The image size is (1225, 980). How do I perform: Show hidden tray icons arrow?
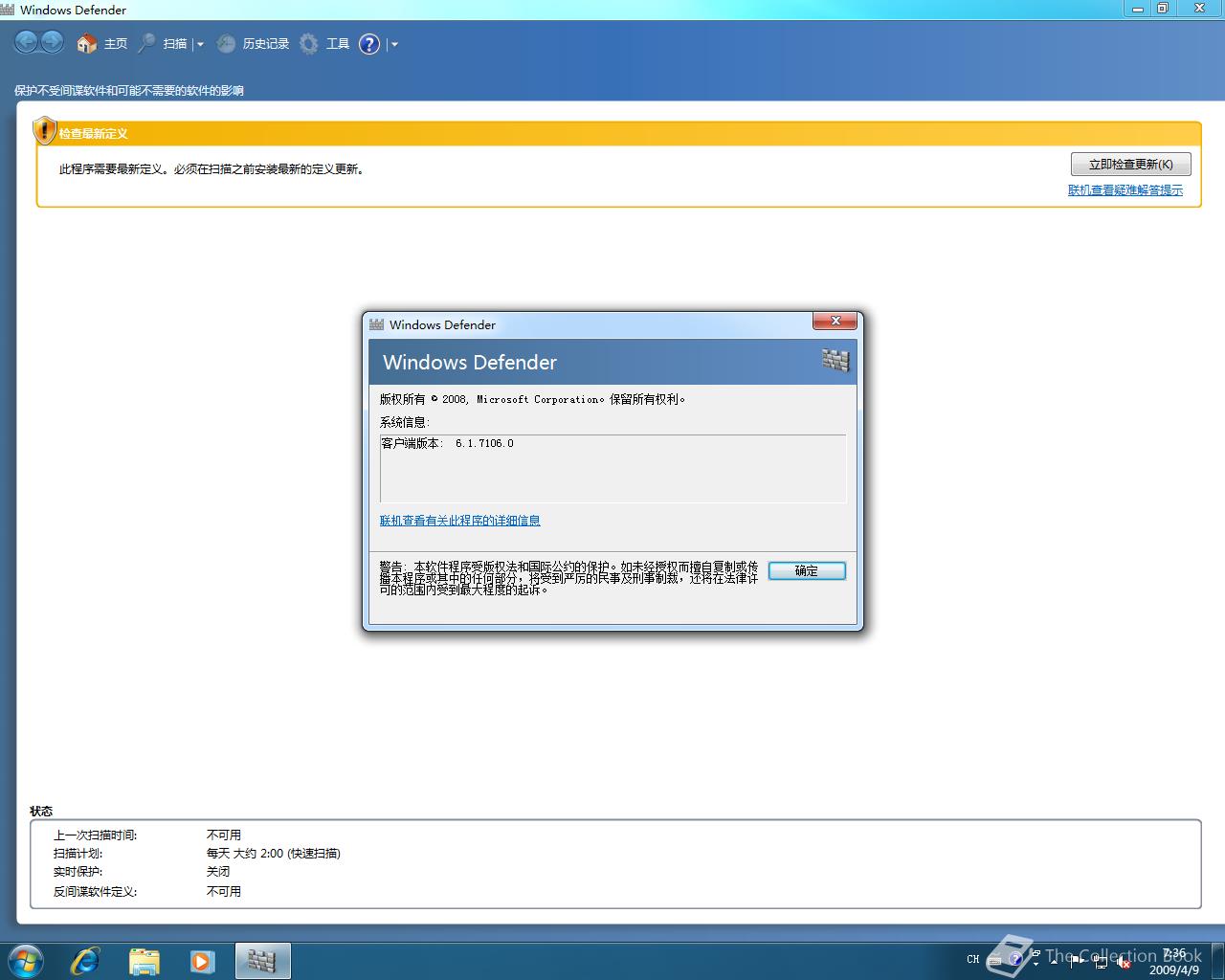click(1054, 962)
